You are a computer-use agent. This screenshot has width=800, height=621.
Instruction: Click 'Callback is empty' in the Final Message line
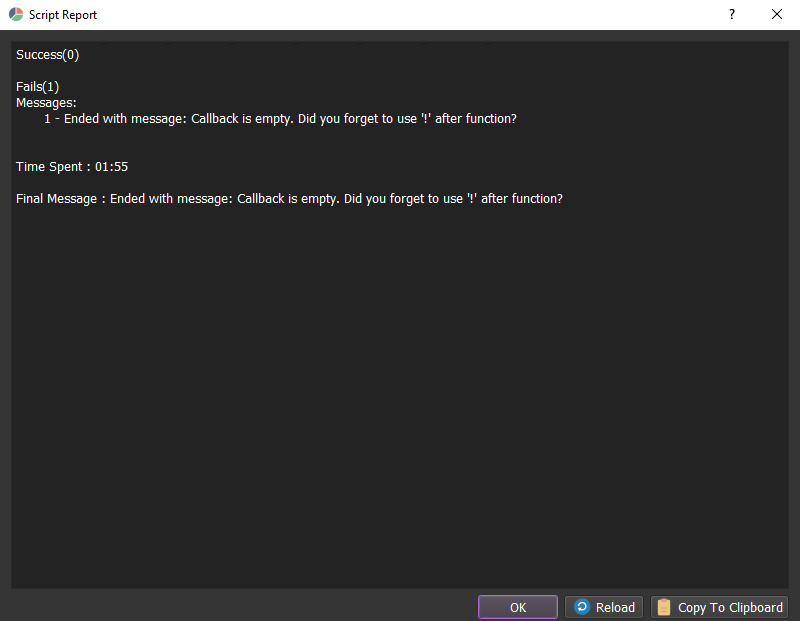288,198
